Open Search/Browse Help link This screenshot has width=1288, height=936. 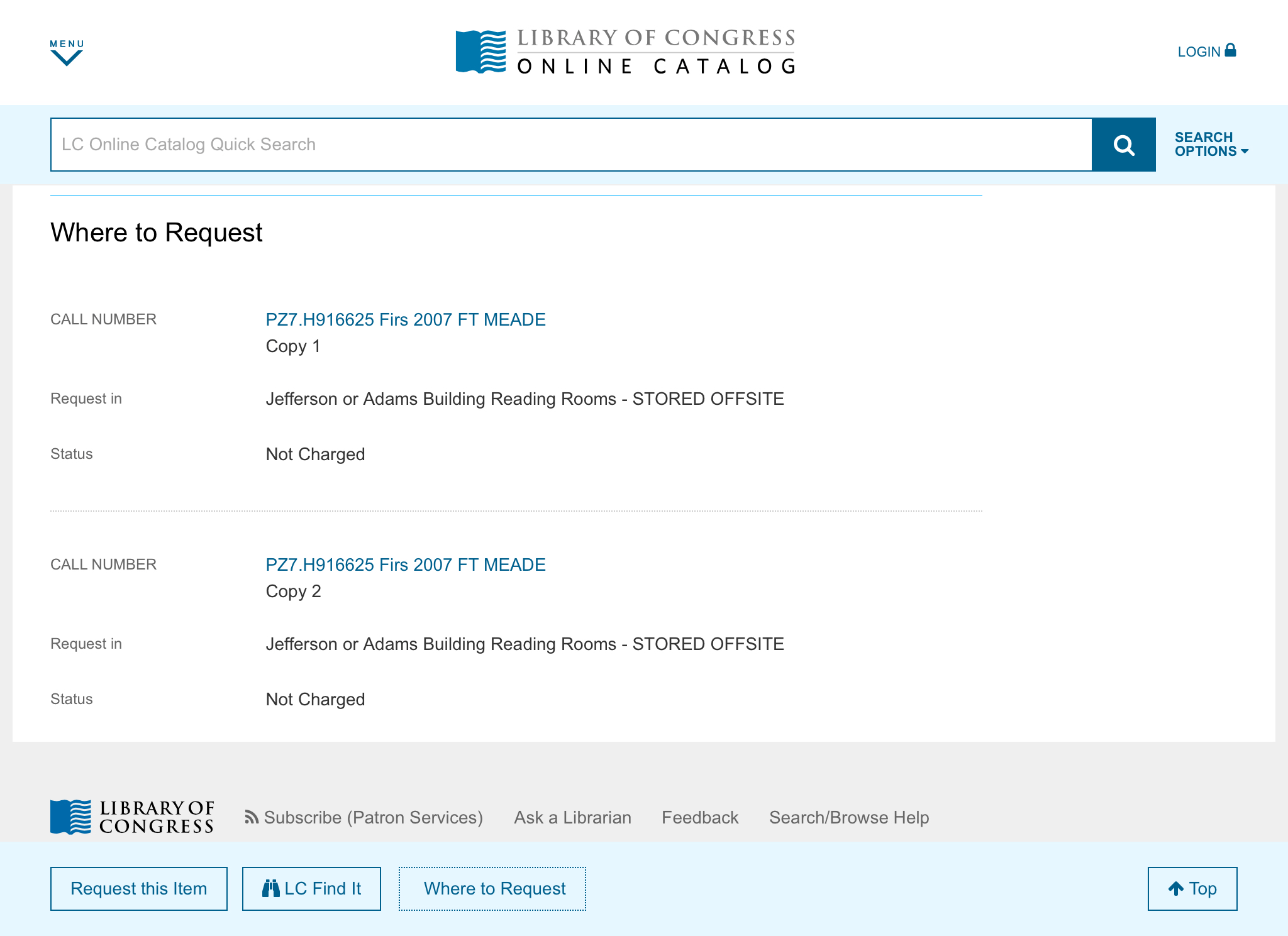(x=848, y=817)
